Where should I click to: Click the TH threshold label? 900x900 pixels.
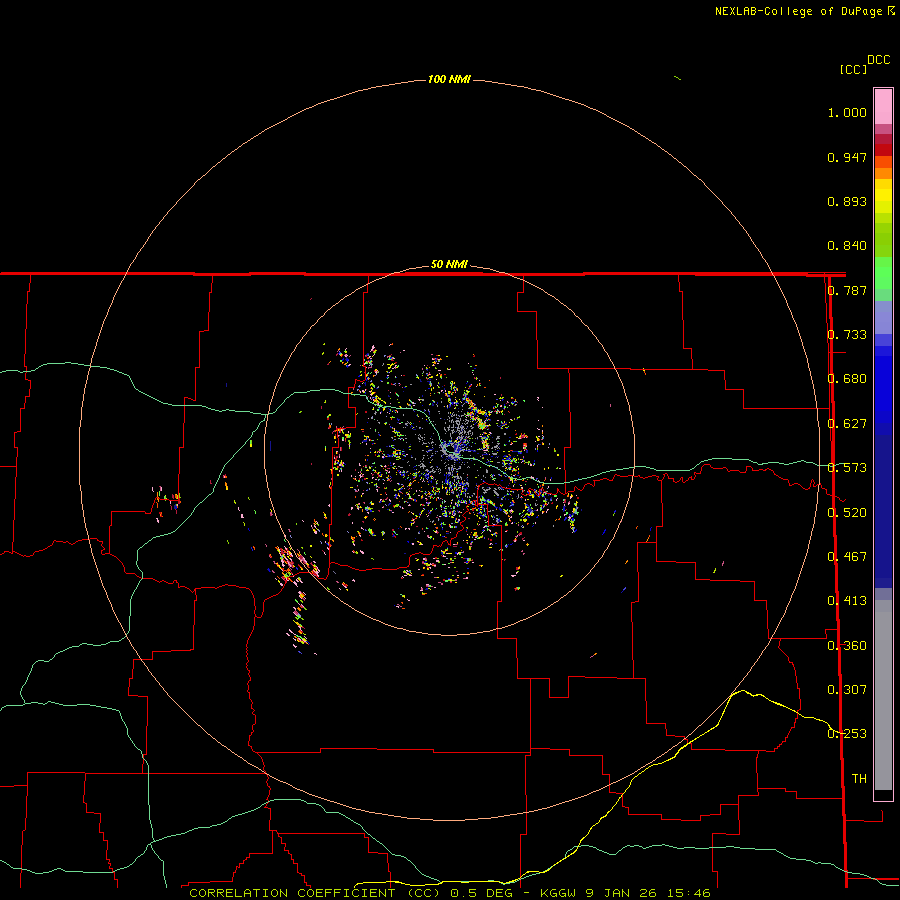[859, 779]
